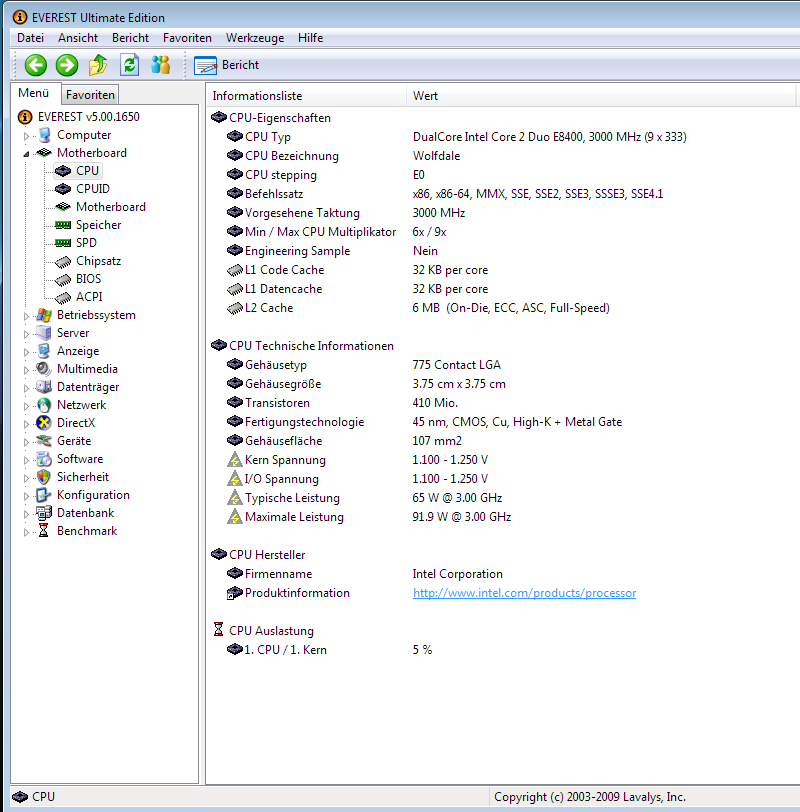Click the Datenträger drive icon
Viewport: 800px width, 812px height.
pos(44,387)
